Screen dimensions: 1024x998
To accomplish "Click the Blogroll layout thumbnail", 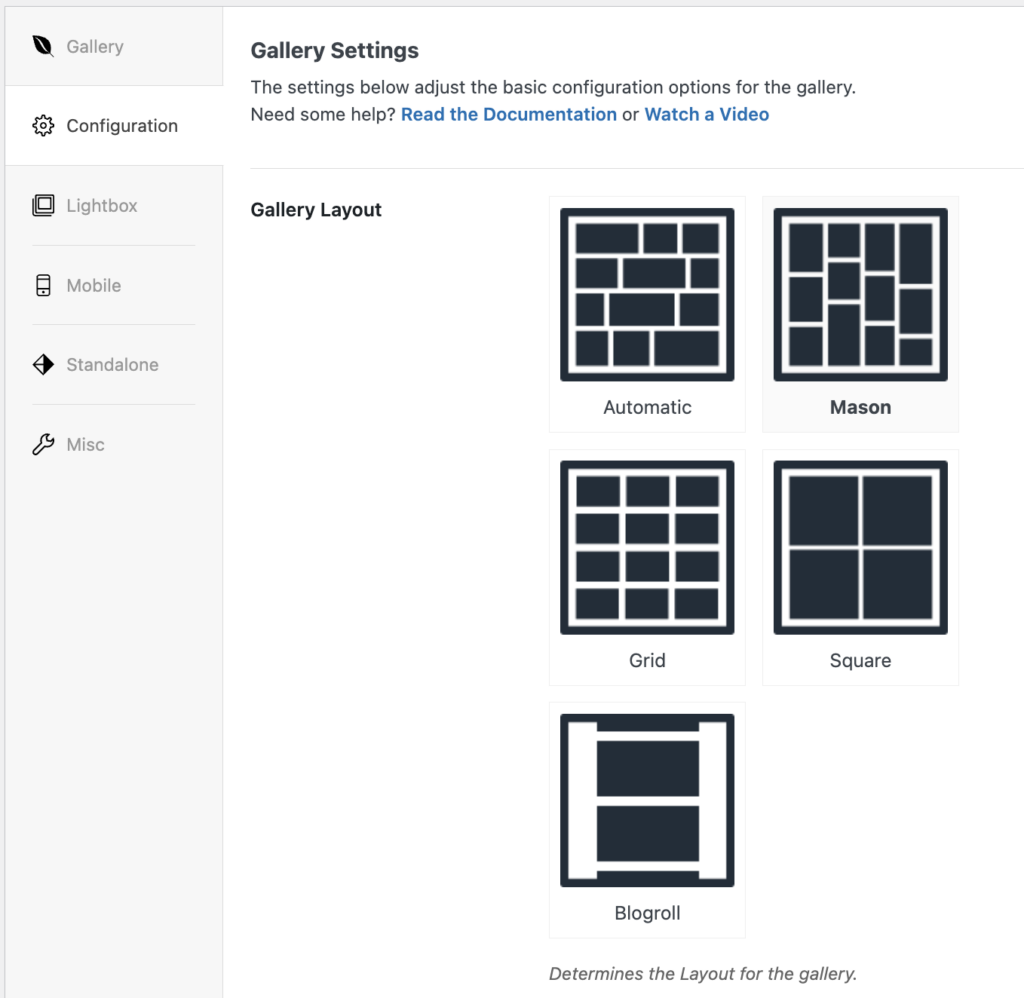I will 647,799.
